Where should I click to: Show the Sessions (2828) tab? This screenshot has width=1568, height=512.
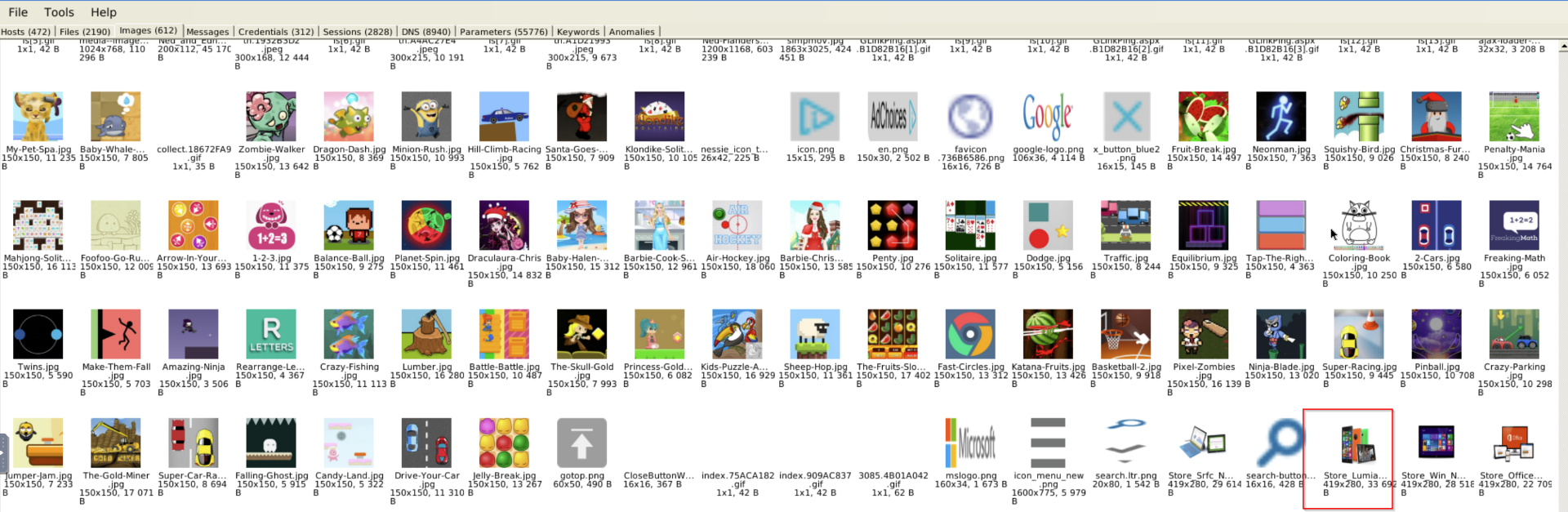(x=358, y=32)
